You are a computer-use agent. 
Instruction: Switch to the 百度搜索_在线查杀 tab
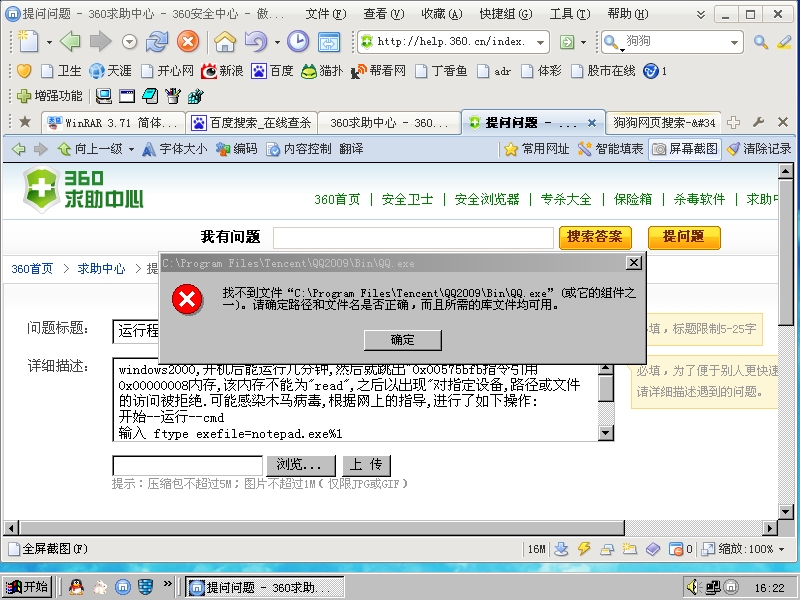click(x=251, y=123)
